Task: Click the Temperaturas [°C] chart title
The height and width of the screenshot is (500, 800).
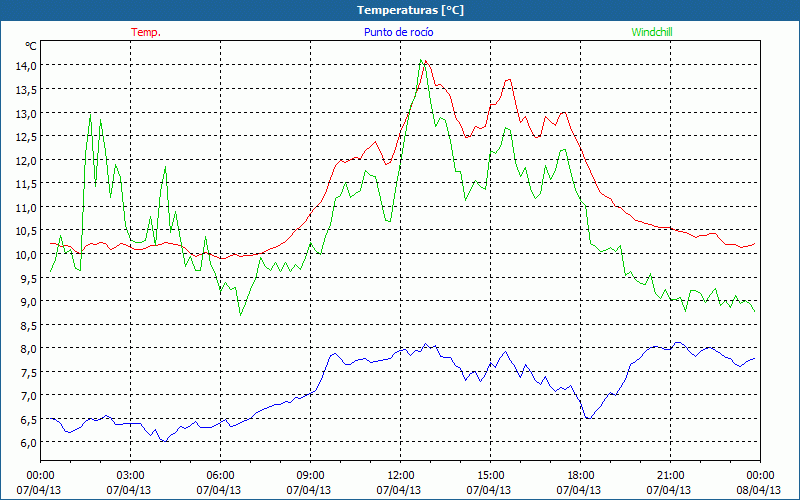Action: [410, 10]
